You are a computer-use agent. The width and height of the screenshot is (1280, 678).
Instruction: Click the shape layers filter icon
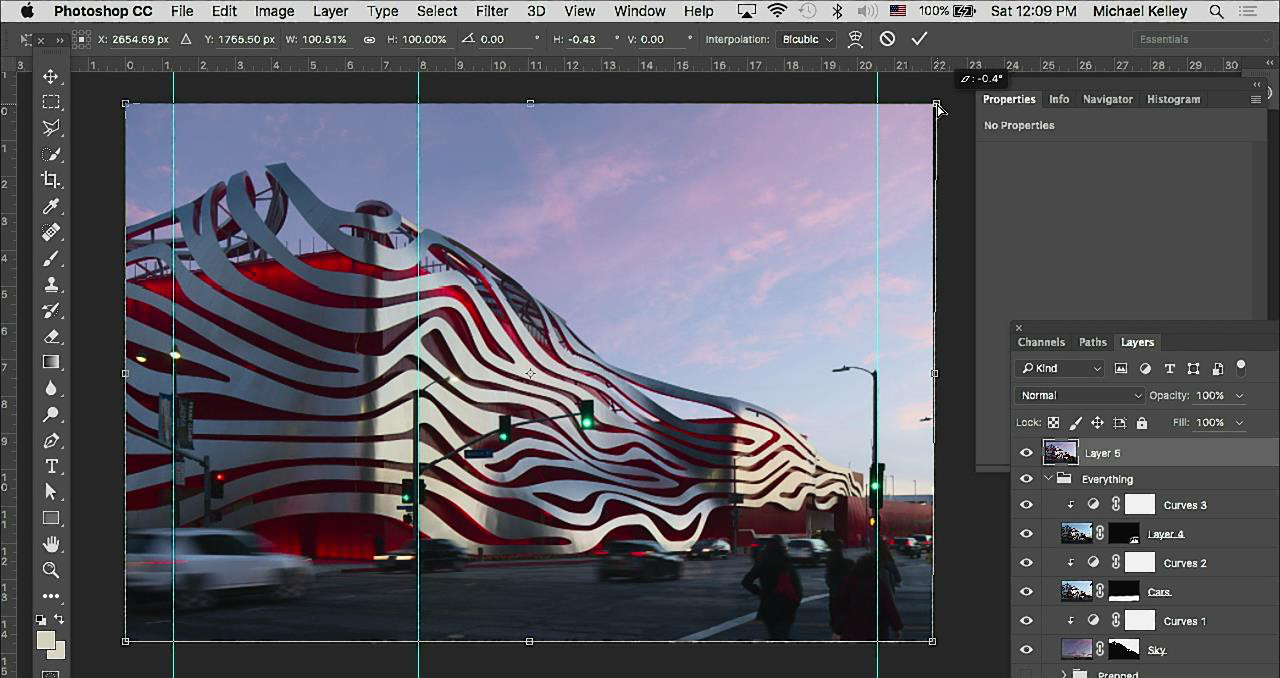1193,369
